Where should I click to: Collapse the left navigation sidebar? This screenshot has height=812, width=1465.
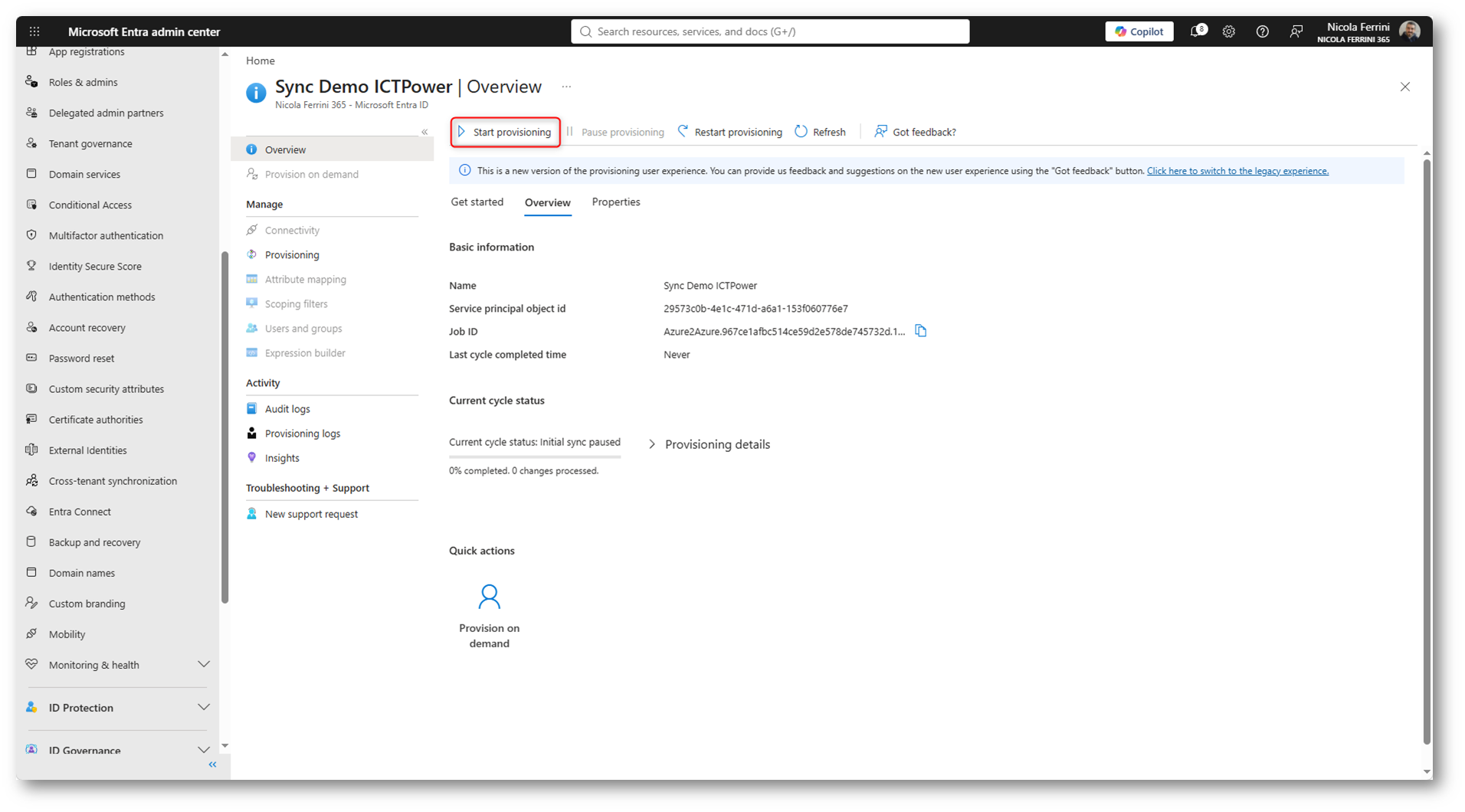(213, 765)
